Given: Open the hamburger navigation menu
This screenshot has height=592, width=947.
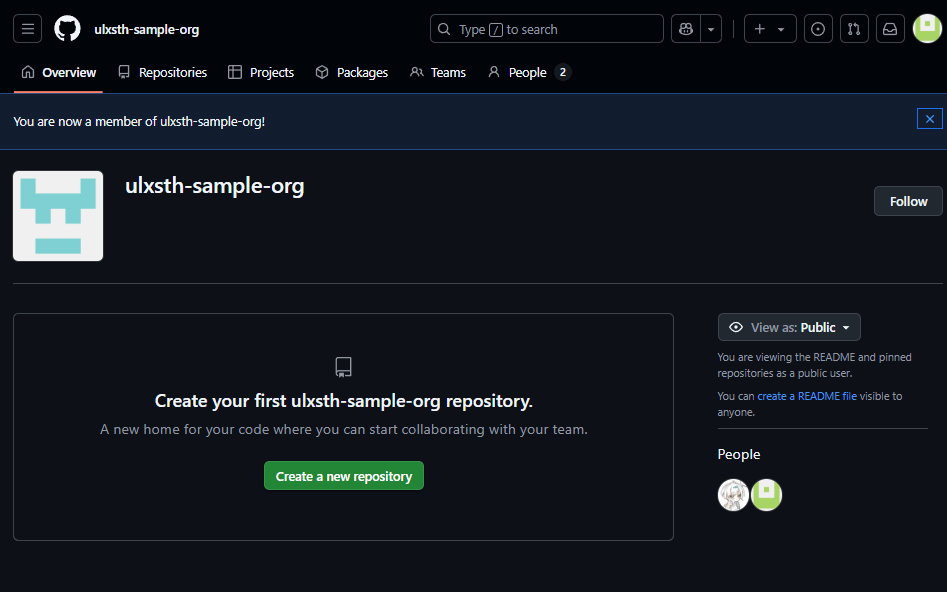Looking at the screenshot, I should [x=28, y=29].
